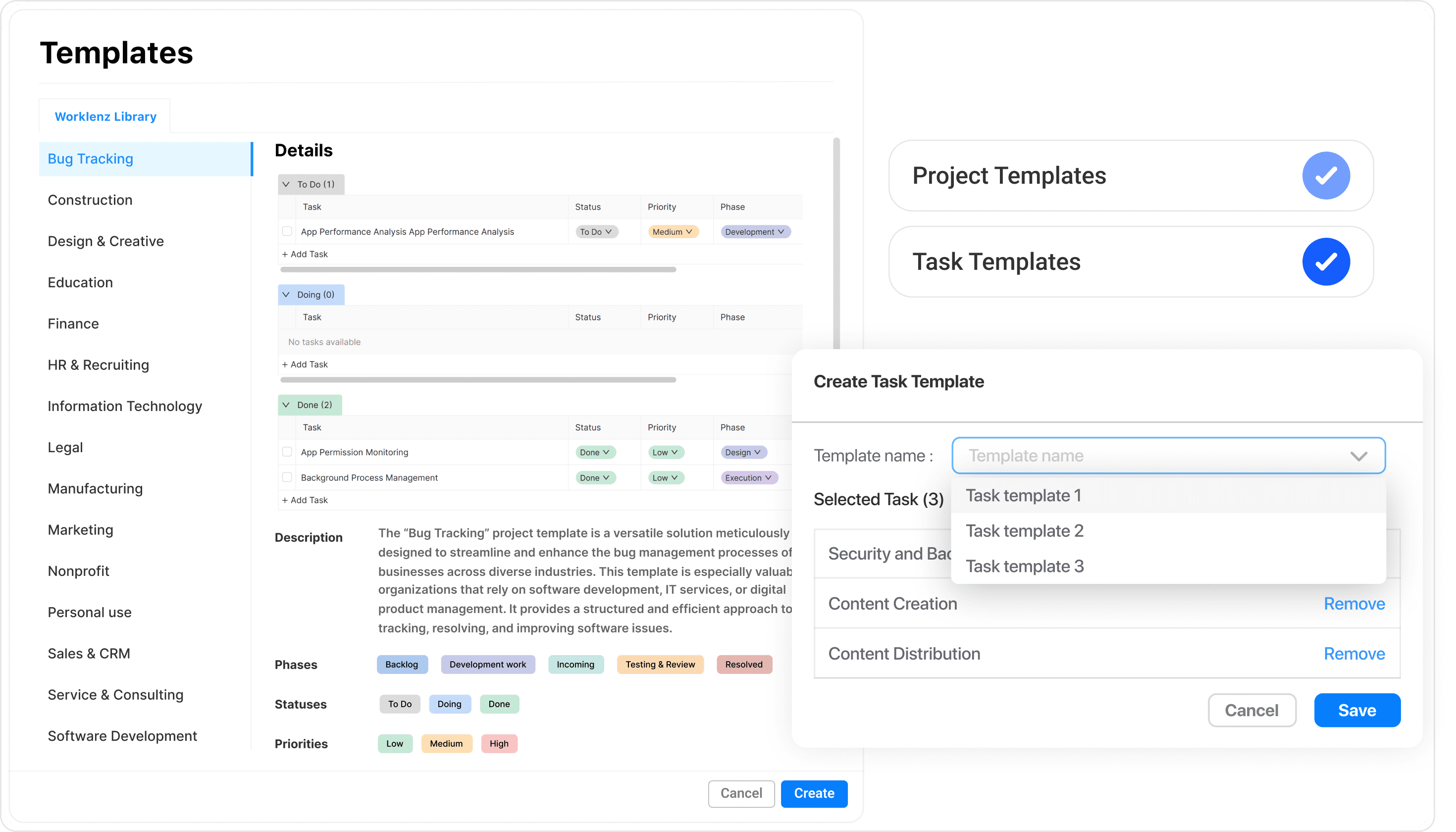Collapse the Doing task section

(x=286, y=294)
